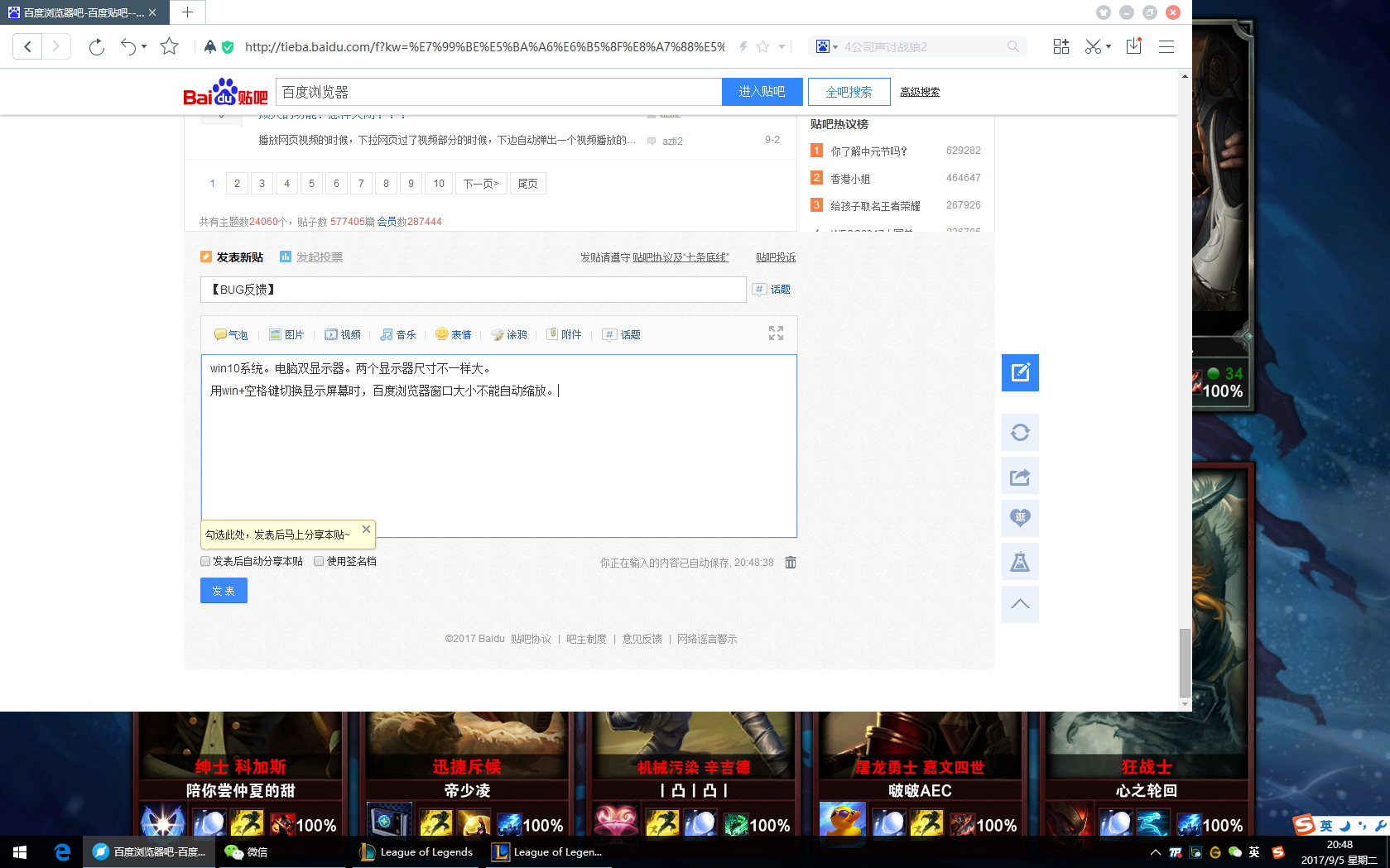1390x868 pixels.
Task: Click the heart-shaped floating sidebar button
Action: tap(1020, 519)
